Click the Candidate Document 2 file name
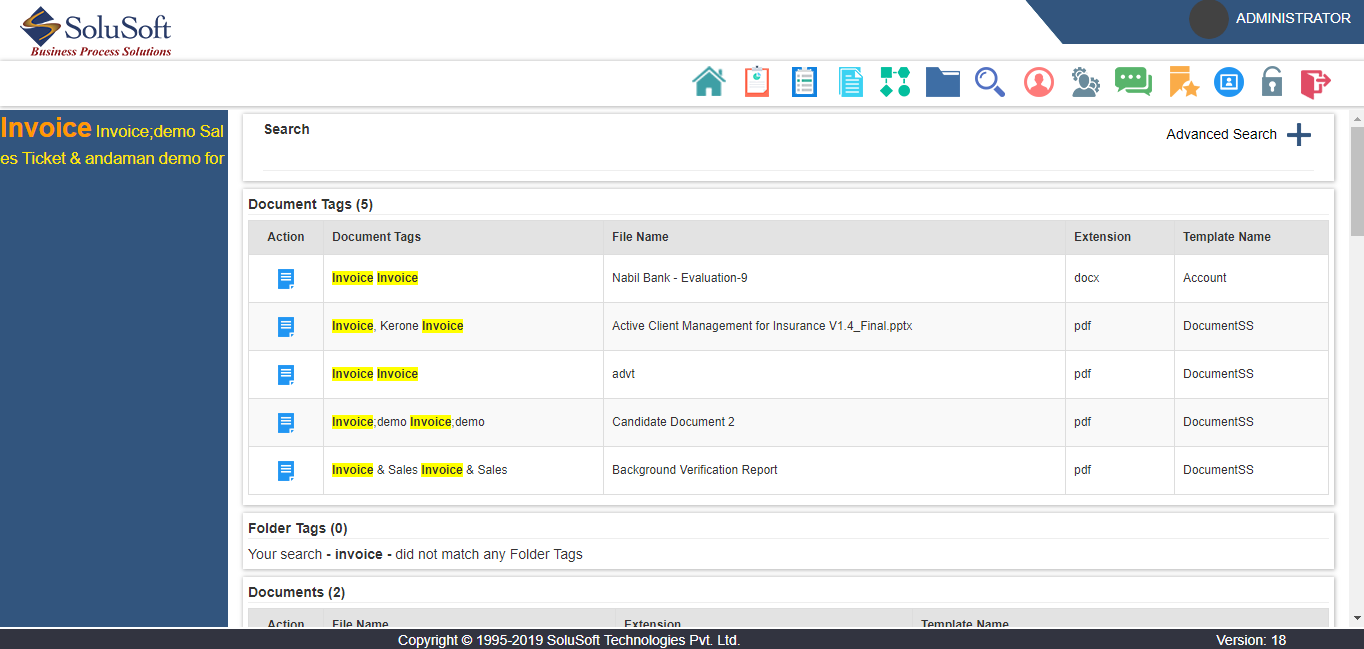Image resolution: width=1364 pixels, height=649 pixels. (673, 422)
